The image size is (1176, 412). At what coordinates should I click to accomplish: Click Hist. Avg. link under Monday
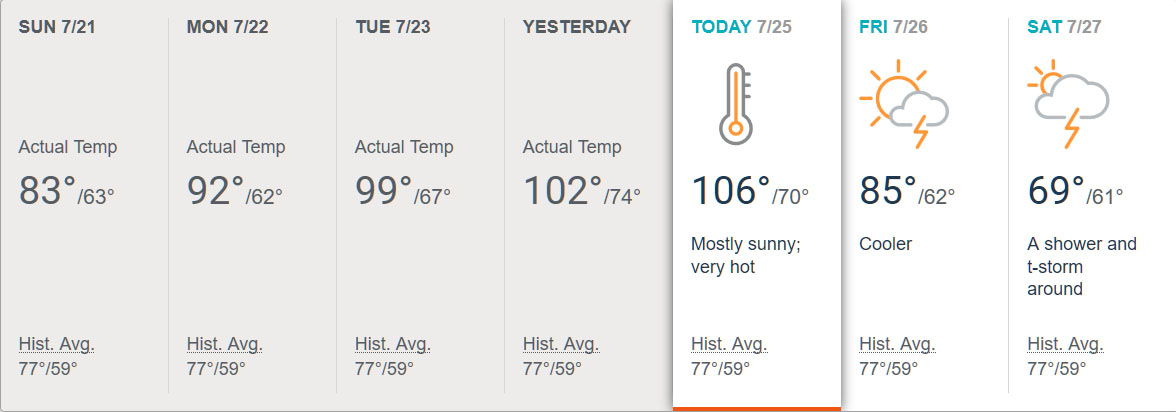[224, 345]
